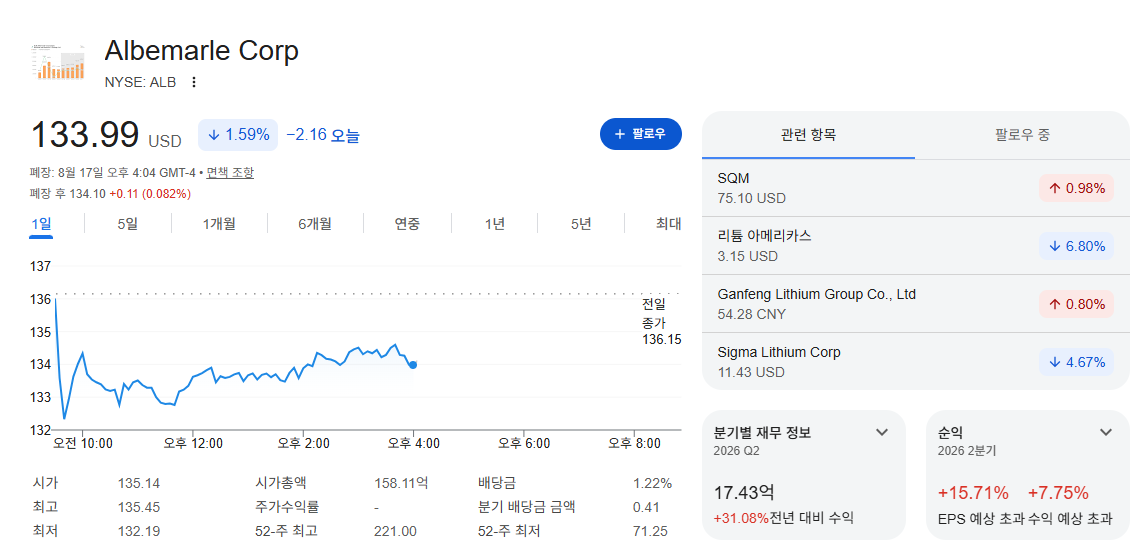Show the 최대 time range chart

[x=668, y=224]
